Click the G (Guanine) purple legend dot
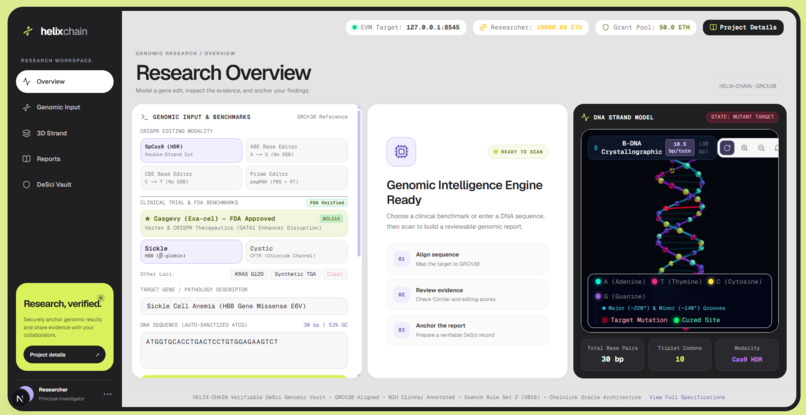 pos(598,296)
